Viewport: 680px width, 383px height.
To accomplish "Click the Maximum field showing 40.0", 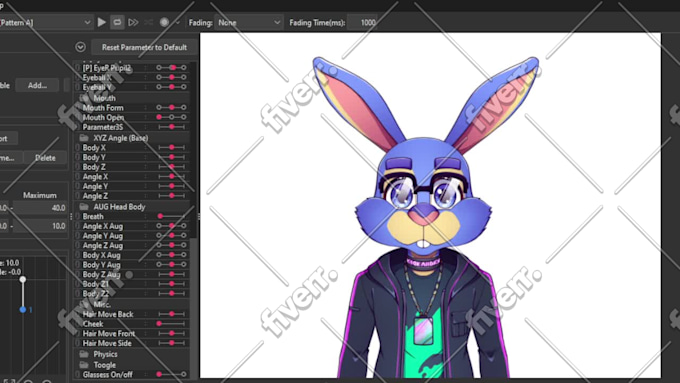I will pyautogui.click(x=39, y=208).
